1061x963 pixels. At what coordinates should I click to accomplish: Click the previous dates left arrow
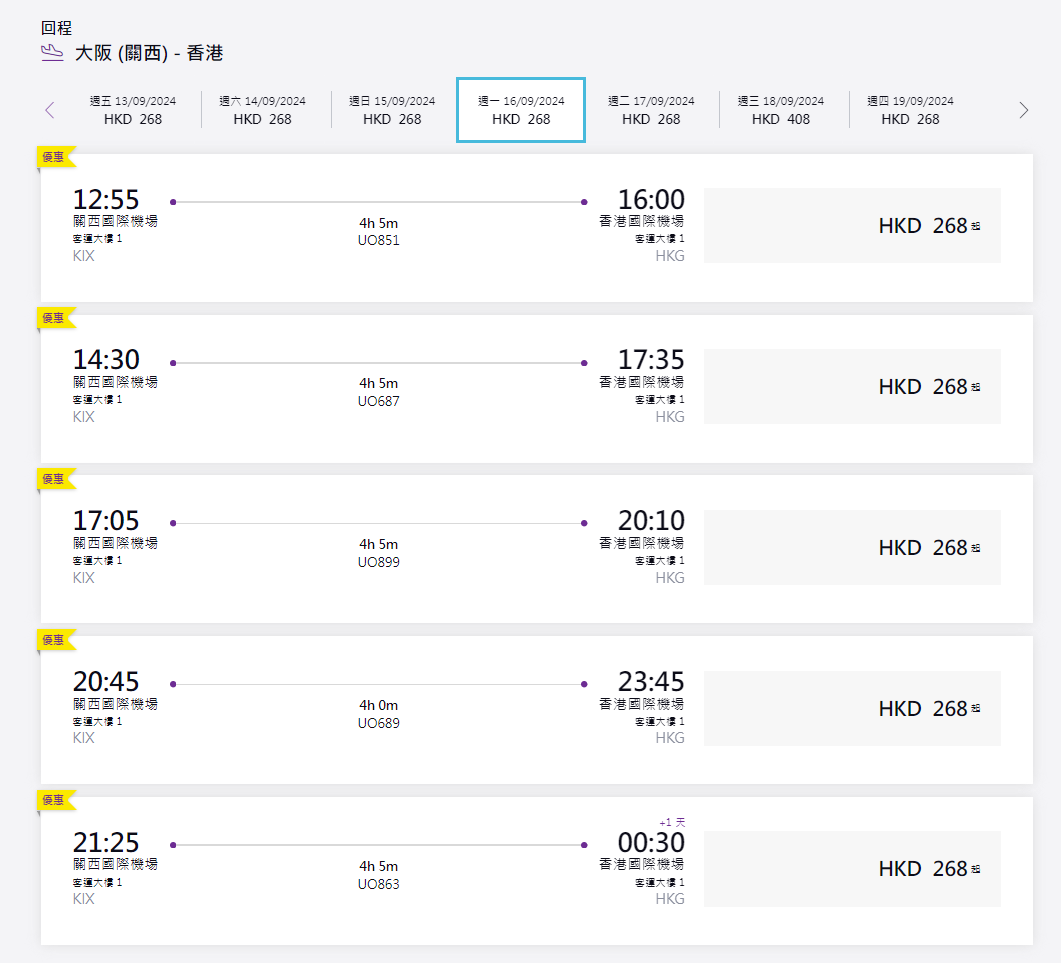[50, 110]
